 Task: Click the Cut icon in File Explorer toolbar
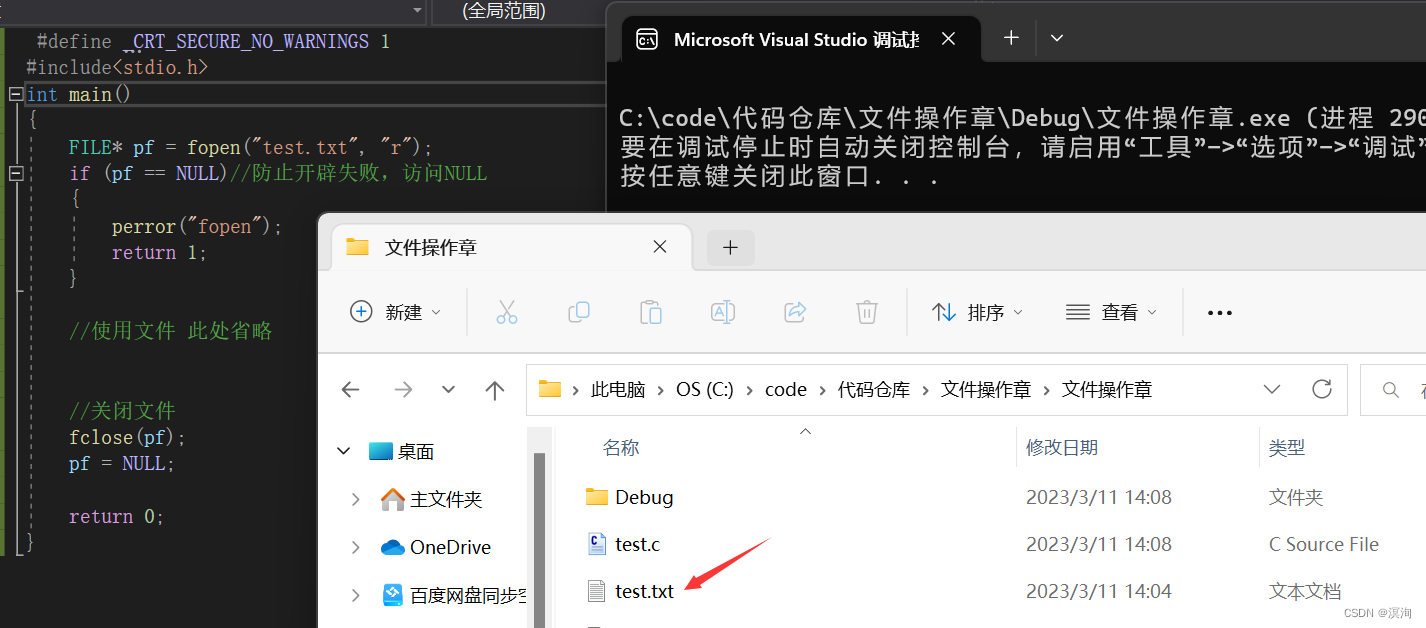tap(507, 312)
